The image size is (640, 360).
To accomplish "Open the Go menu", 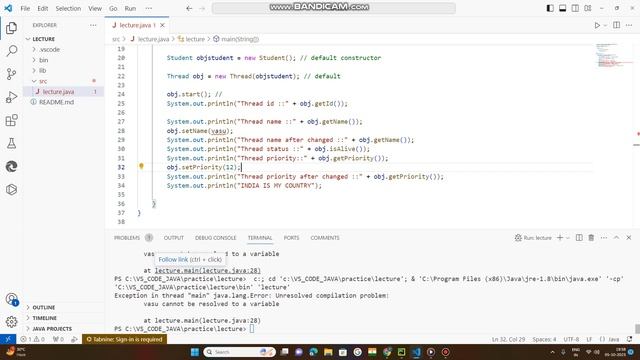I will click(x=113, y=8).
